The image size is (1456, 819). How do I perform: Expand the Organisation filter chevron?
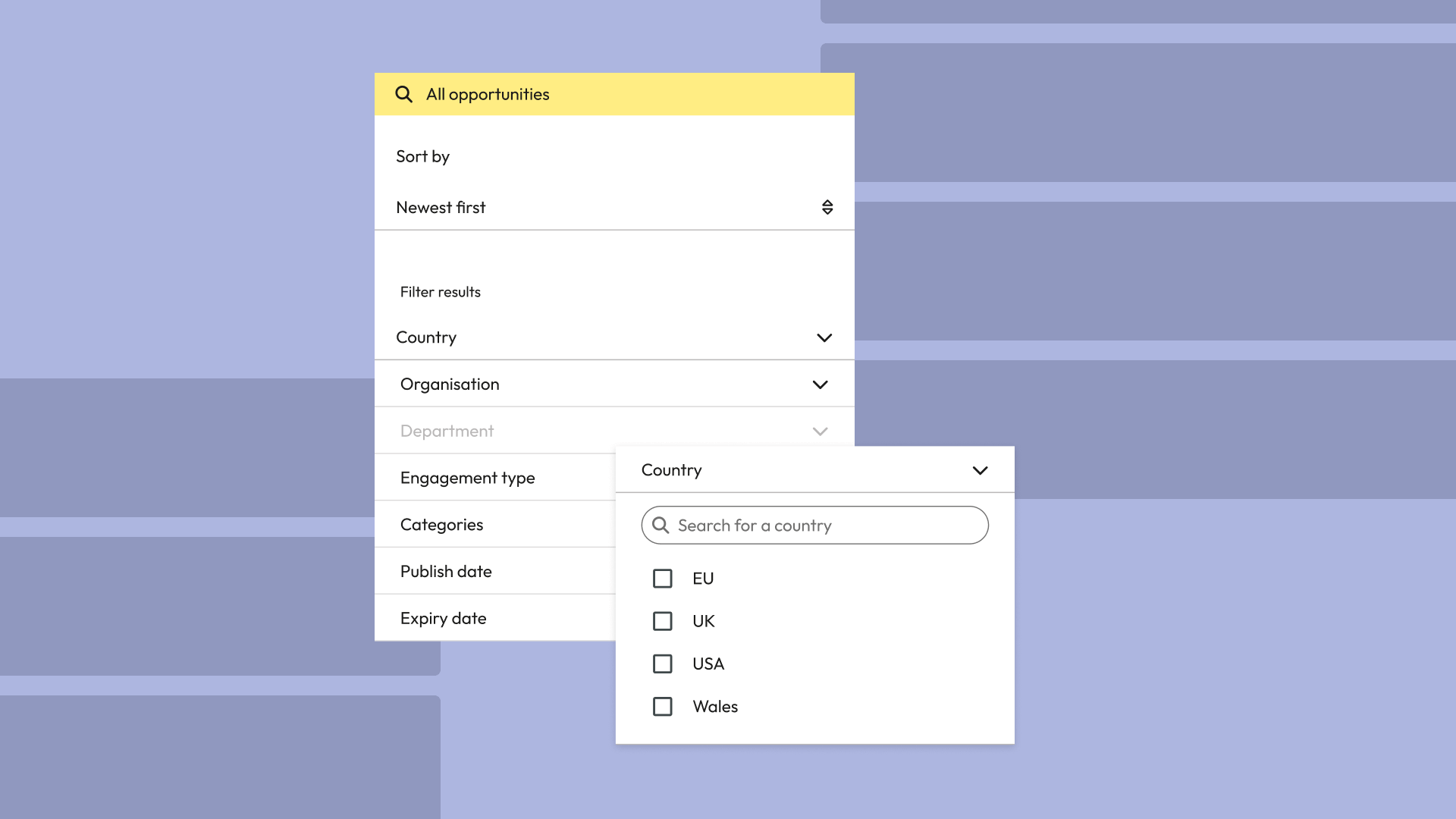point(820,384)
